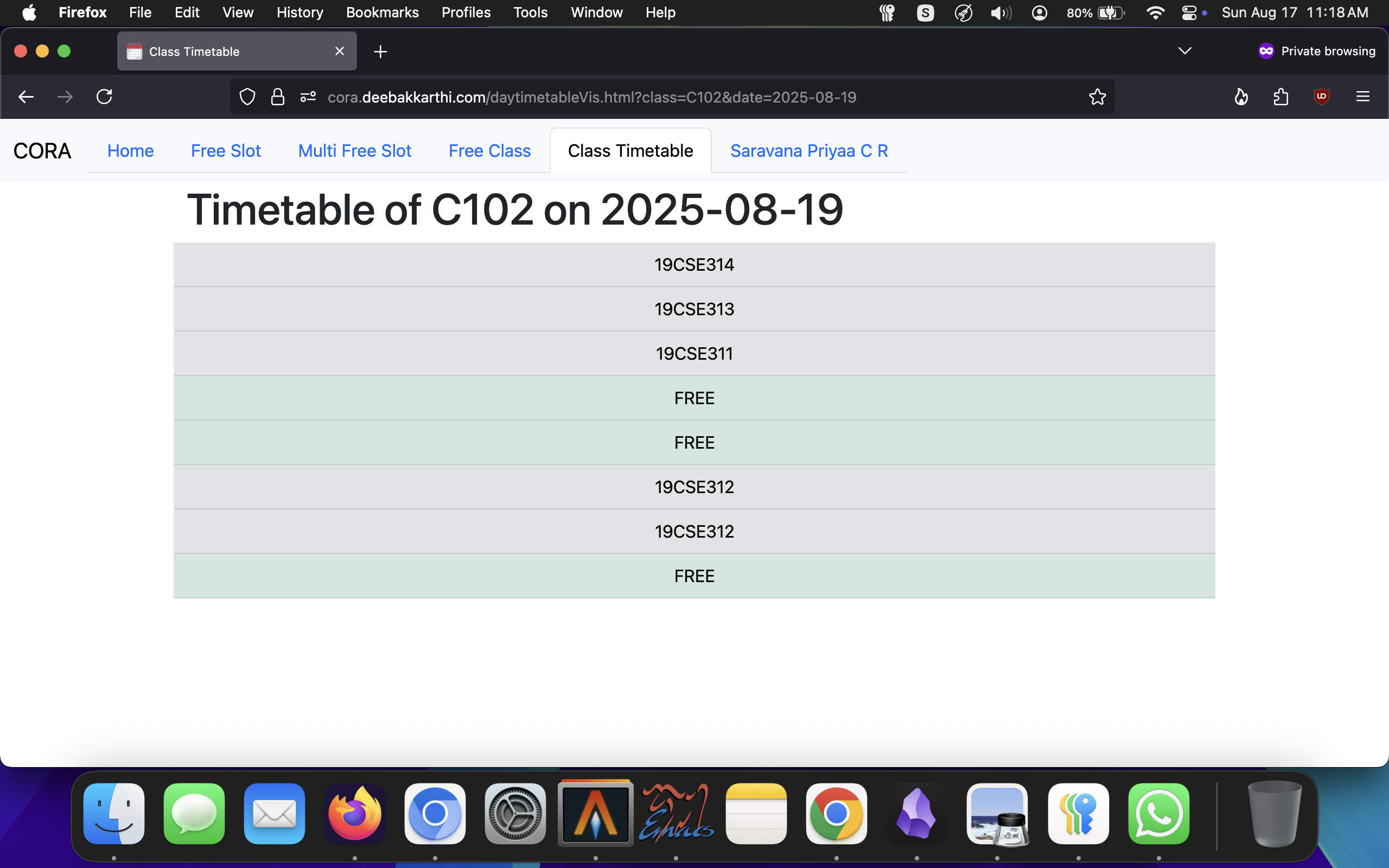Open a new tab with plus button
Image resolution: width=1389 pixels, height=868 pixels.
[x=380, y=52]
